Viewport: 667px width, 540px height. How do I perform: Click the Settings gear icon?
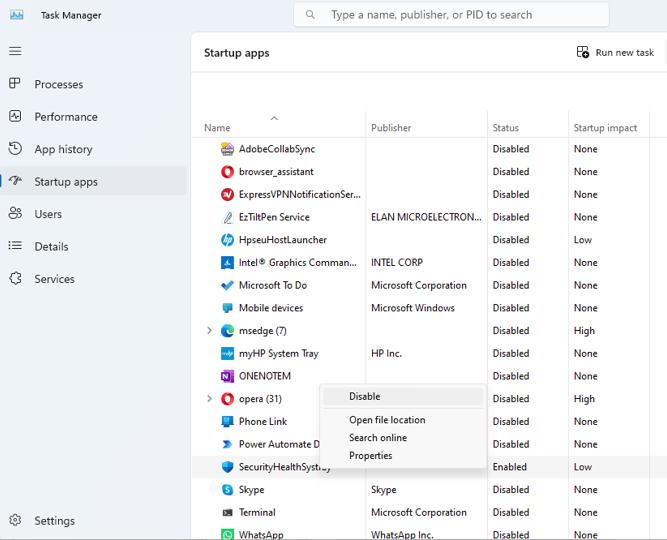click(x=15, y=520)
